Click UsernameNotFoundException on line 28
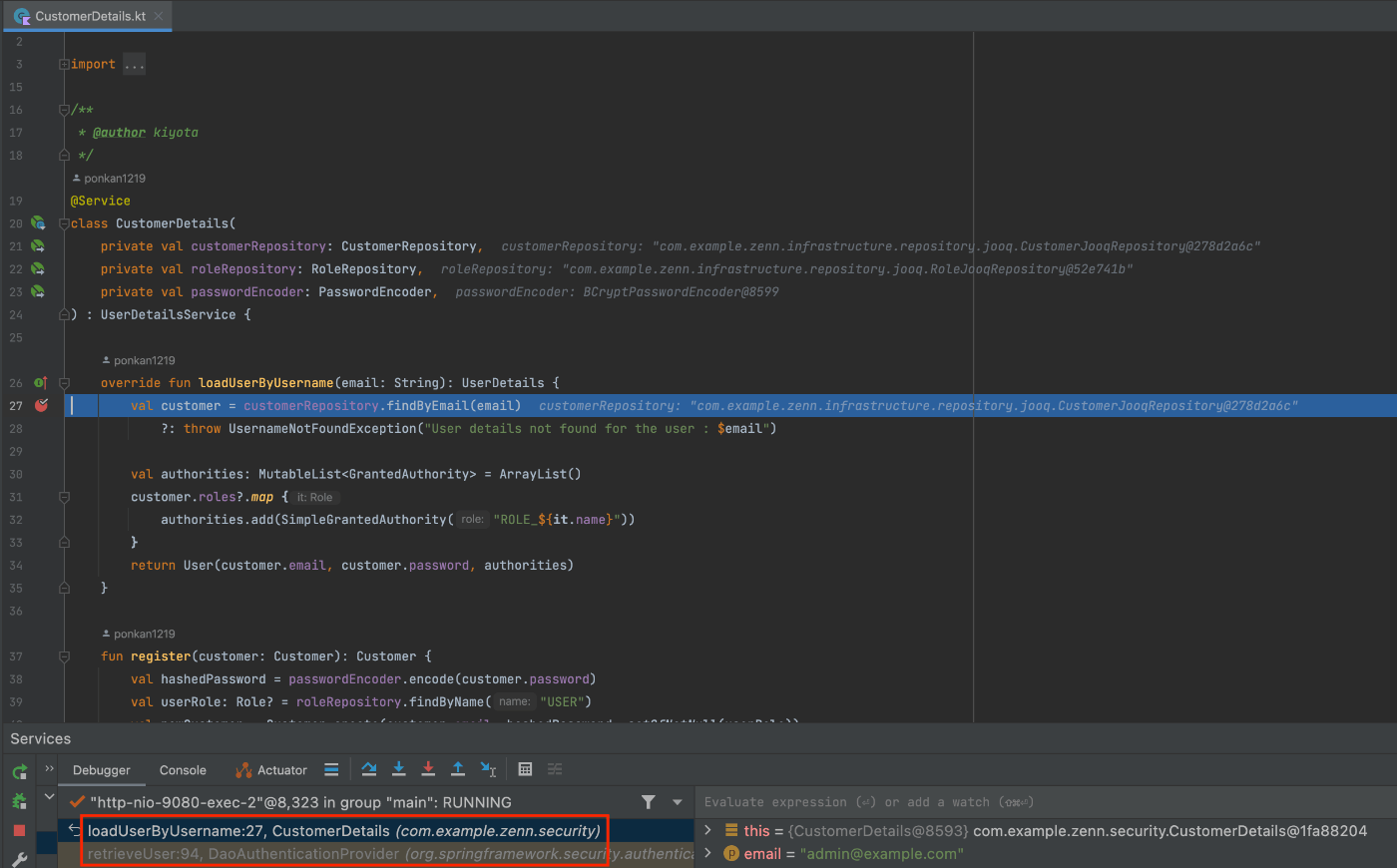This screenshot has height=868, width=1397. [x=323, y=428]
